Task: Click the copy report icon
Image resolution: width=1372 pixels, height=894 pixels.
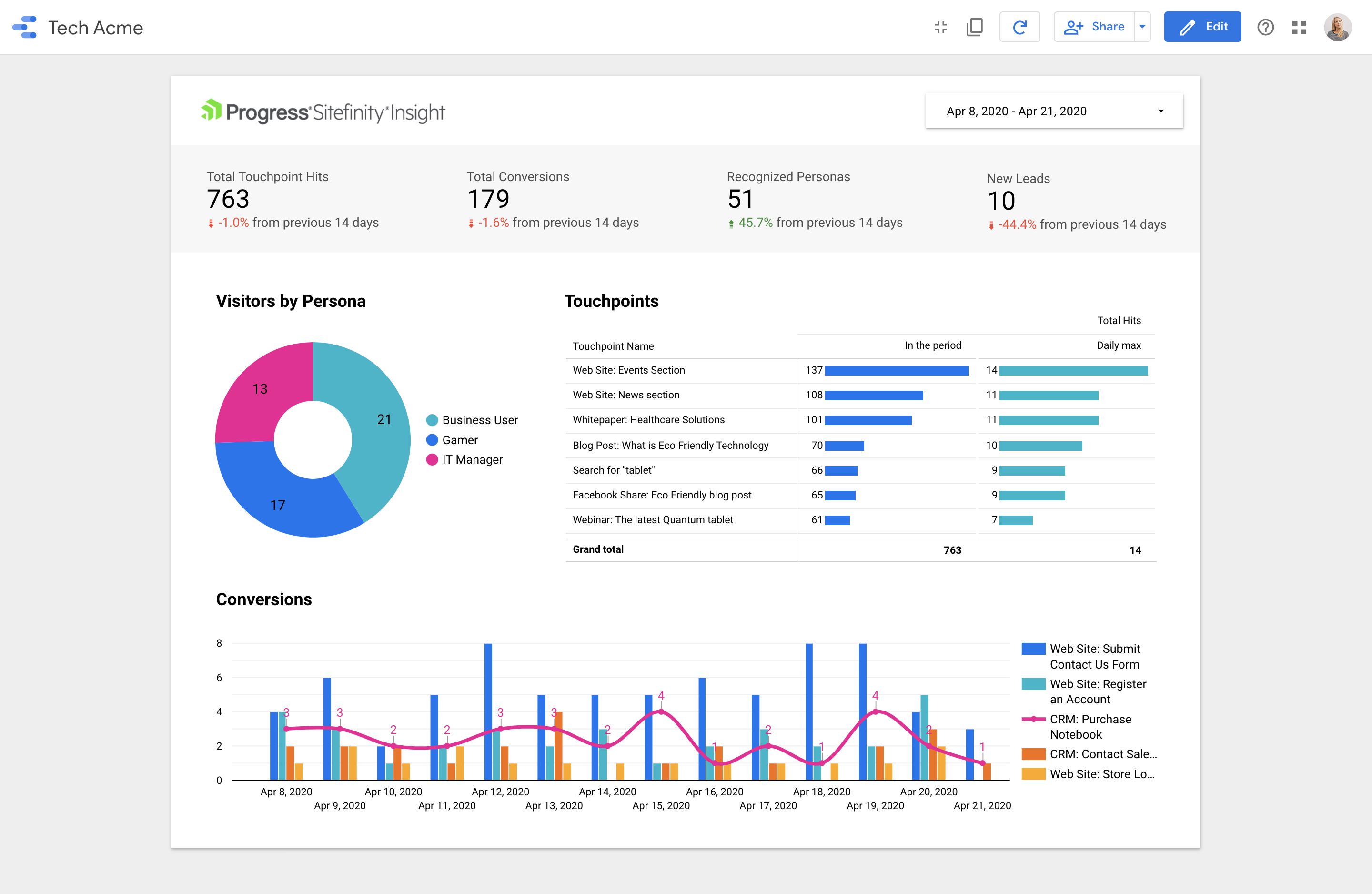Action: [x=974, y=27]
